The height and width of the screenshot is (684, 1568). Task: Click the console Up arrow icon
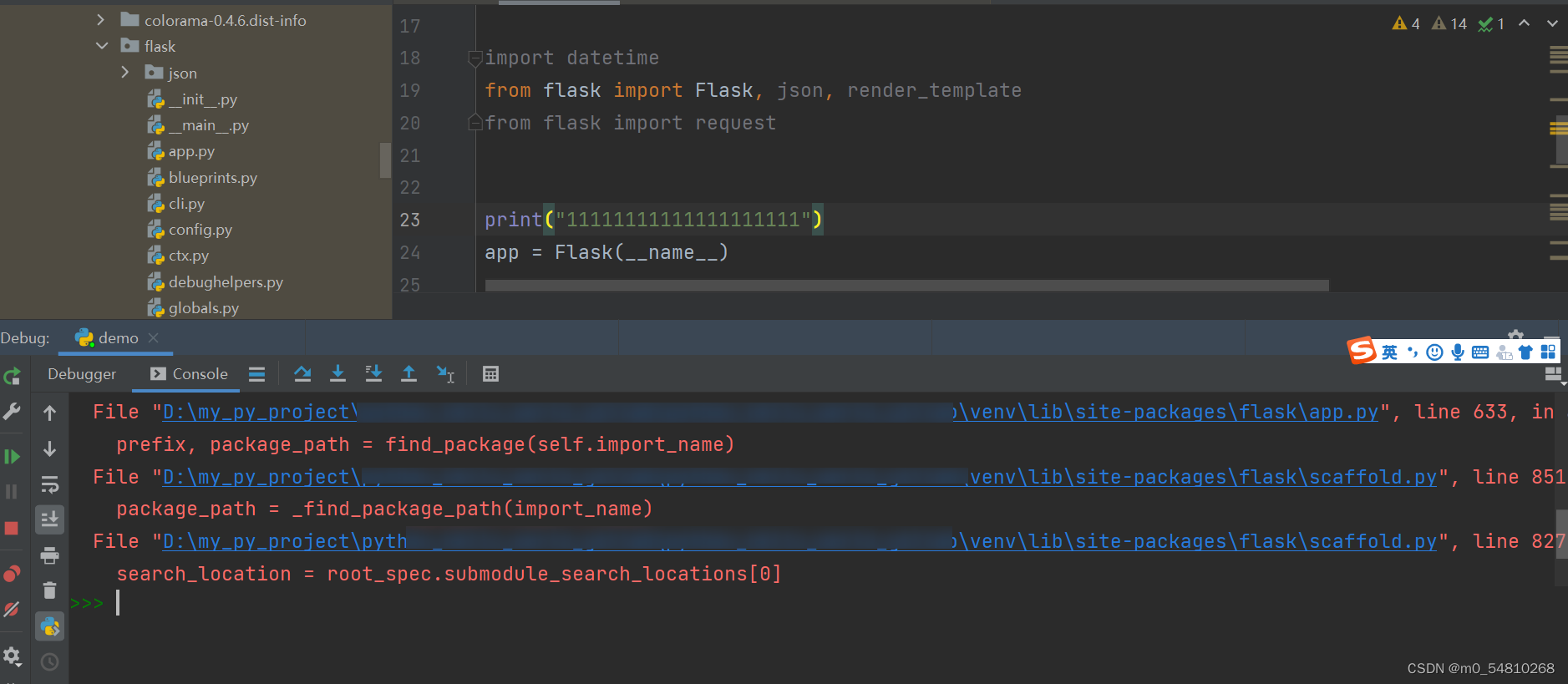50,413
